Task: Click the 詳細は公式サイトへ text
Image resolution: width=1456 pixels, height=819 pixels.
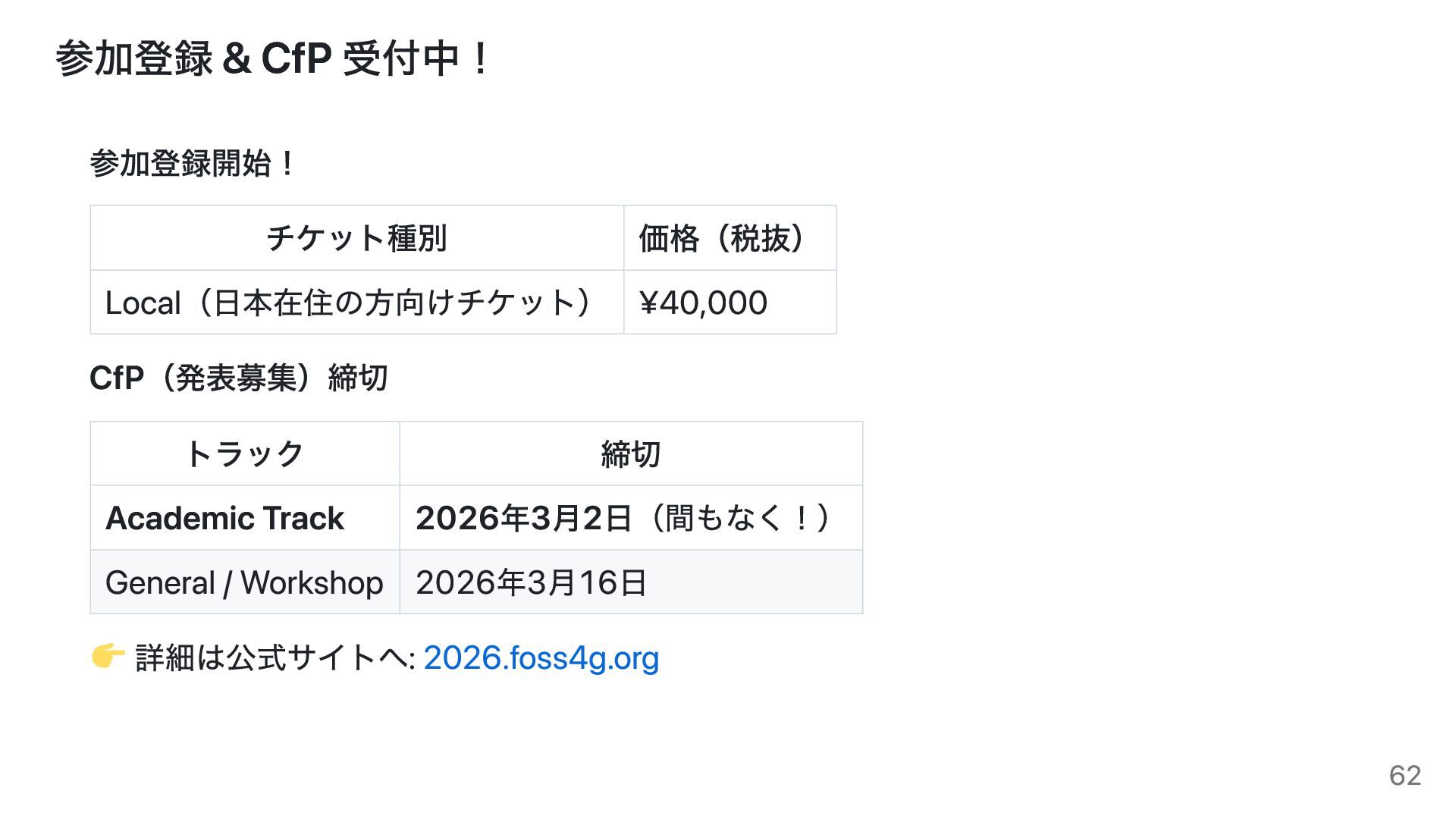Action: [x=275, y=658]
